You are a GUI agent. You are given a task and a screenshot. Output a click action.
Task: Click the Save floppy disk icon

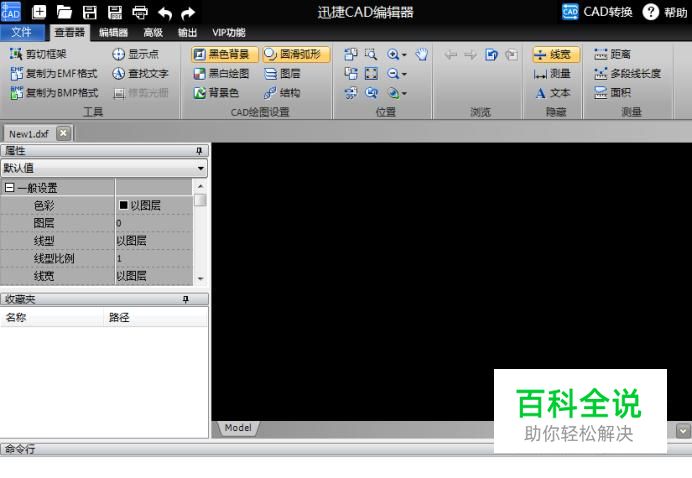pos(90,12)
